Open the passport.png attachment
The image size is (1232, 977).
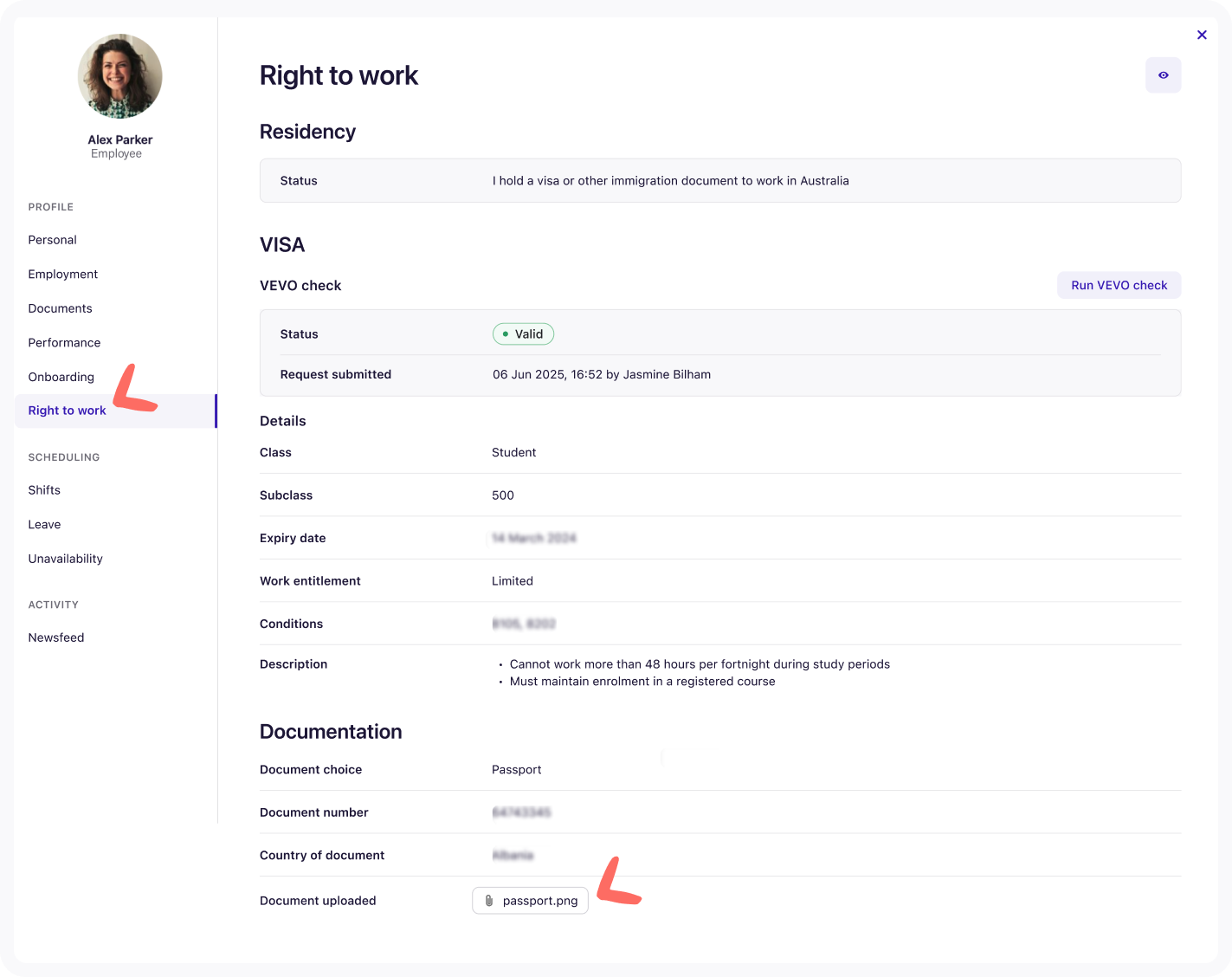[x=539, y=901]
